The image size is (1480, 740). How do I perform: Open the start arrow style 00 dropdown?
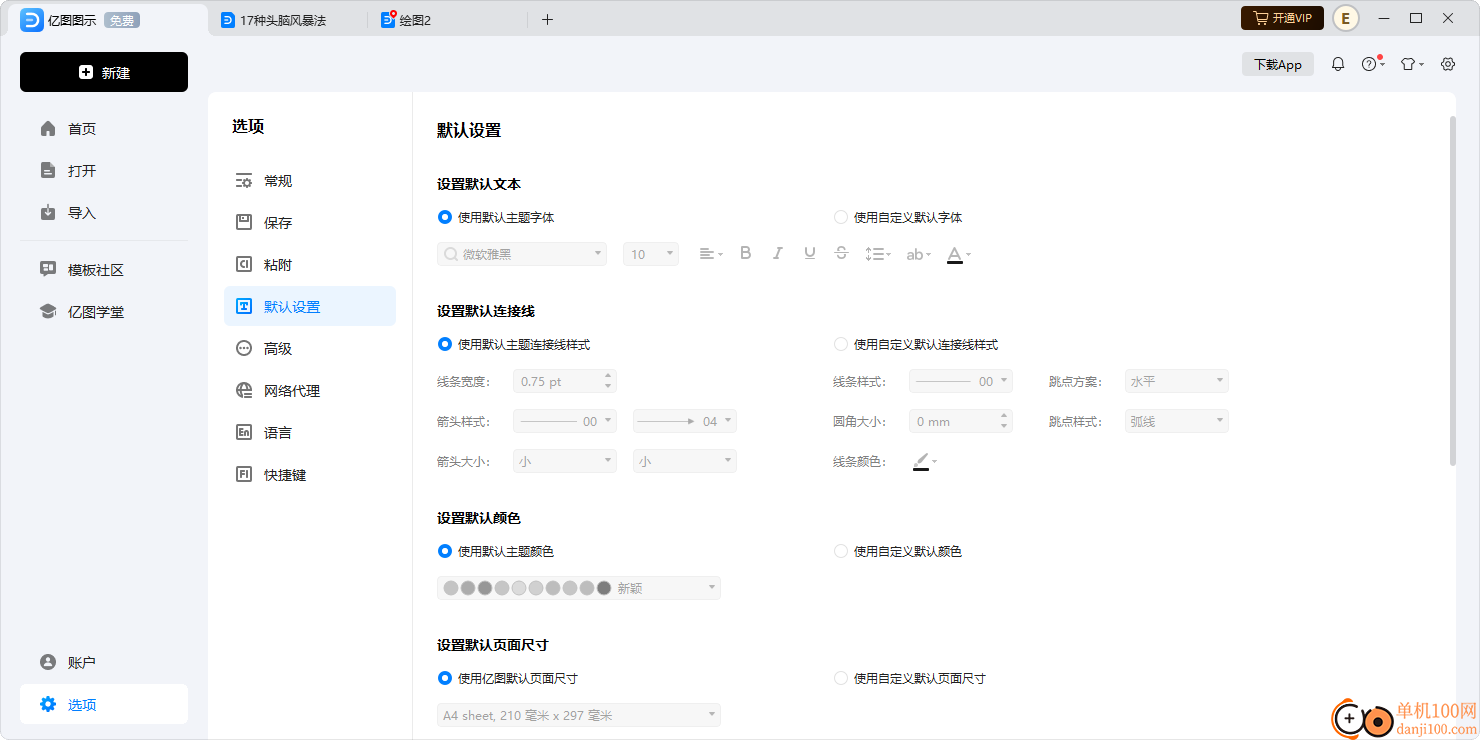565,421
